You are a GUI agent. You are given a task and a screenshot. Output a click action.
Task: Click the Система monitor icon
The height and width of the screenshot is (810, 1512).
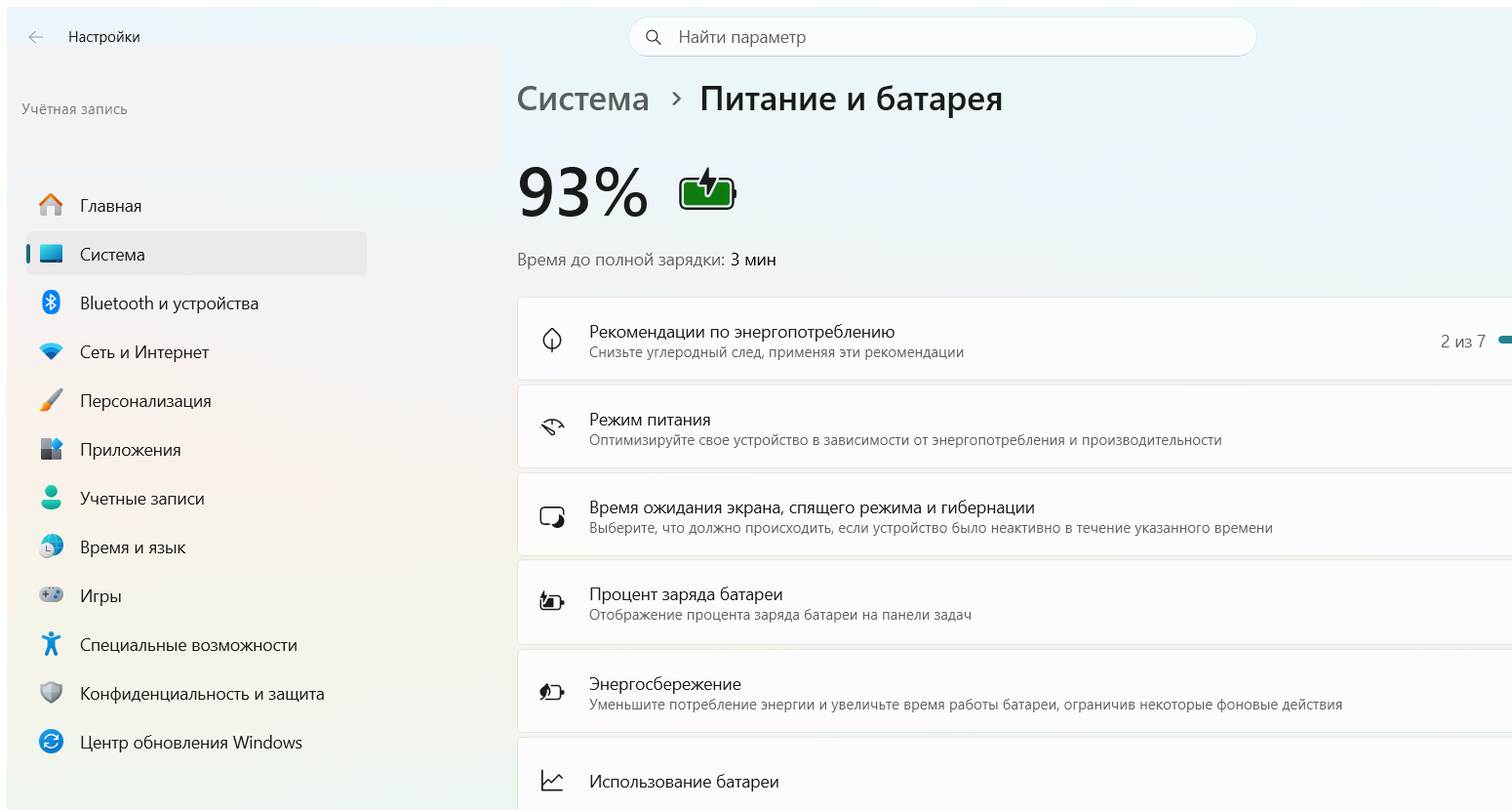pyautogui.click(x=51, y=254)
